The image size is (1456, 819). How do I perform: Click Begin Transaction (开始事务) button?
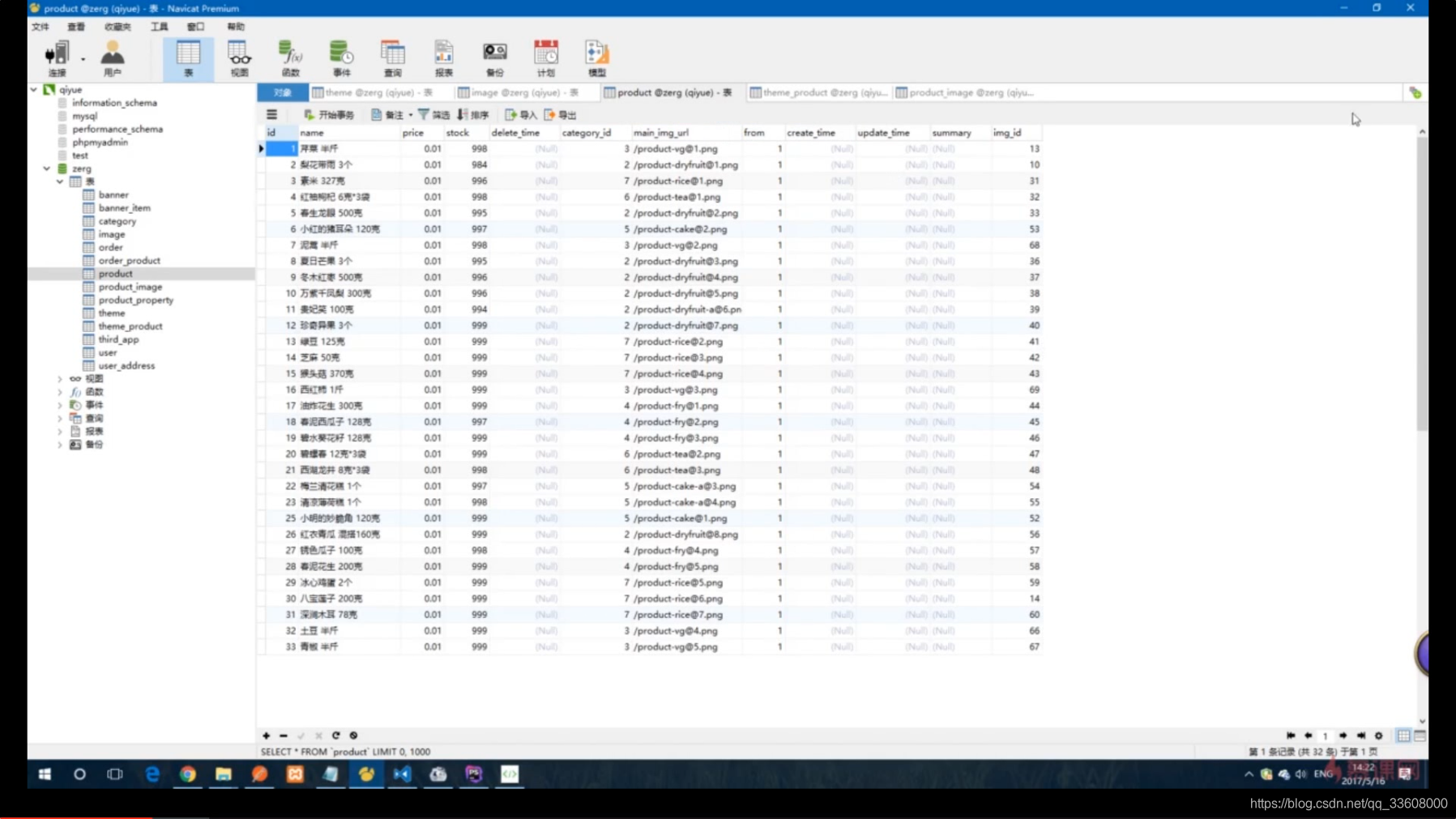tap(329, 115)
